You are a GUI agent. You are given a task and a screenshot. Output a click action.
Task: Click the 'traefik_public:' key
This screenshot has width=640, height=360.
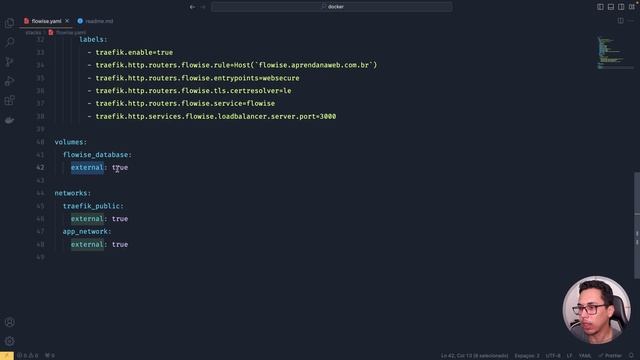[x=93, y=206]
